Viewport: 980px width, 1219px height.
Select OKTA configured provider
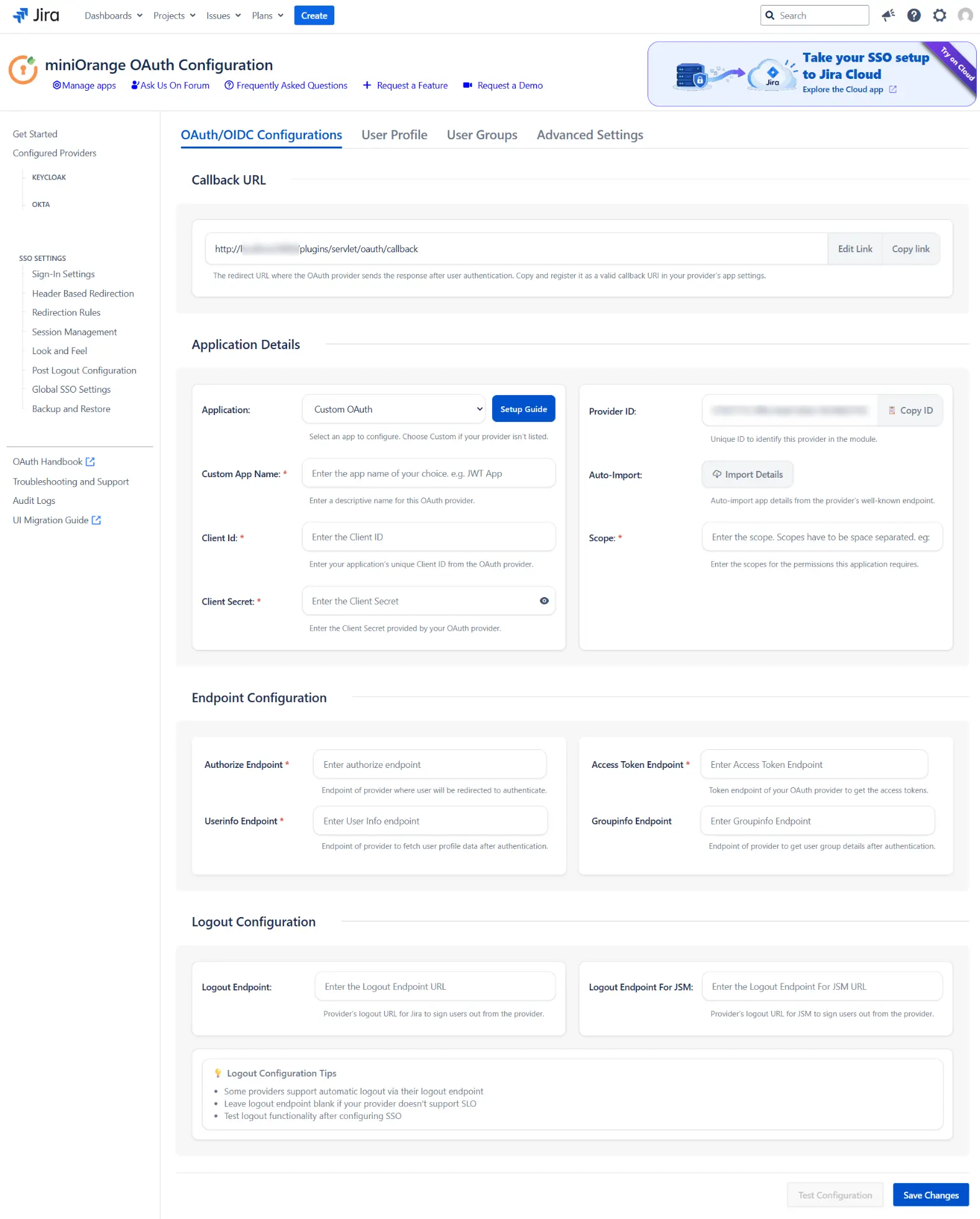coord(41,204)
